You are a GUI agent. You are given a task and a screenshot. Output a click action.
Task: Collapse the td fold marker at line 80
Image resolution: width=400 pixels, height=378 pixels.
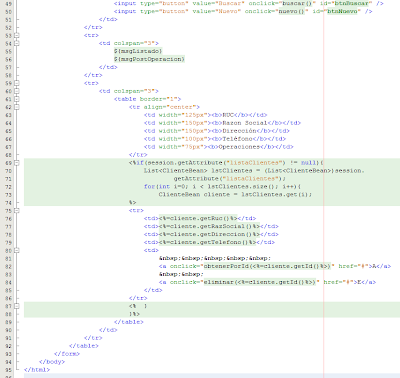click(17, 250)
